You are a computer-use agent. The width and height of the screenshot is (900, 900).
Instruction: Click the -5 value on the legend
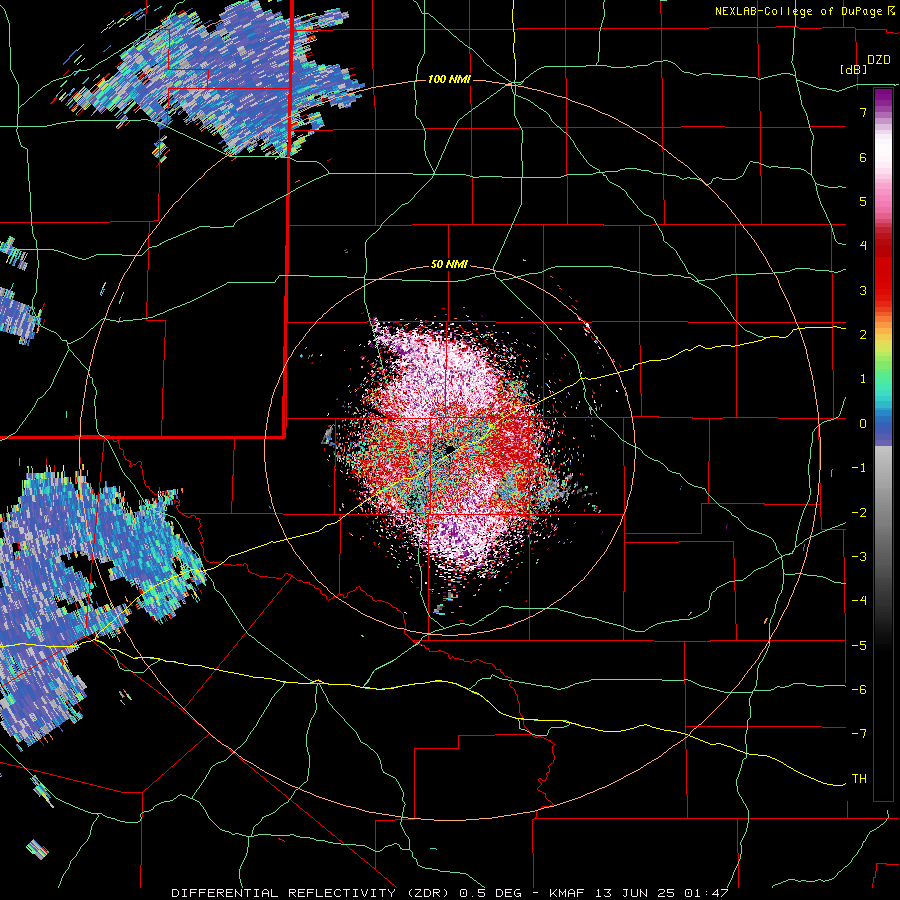[859, 646]
